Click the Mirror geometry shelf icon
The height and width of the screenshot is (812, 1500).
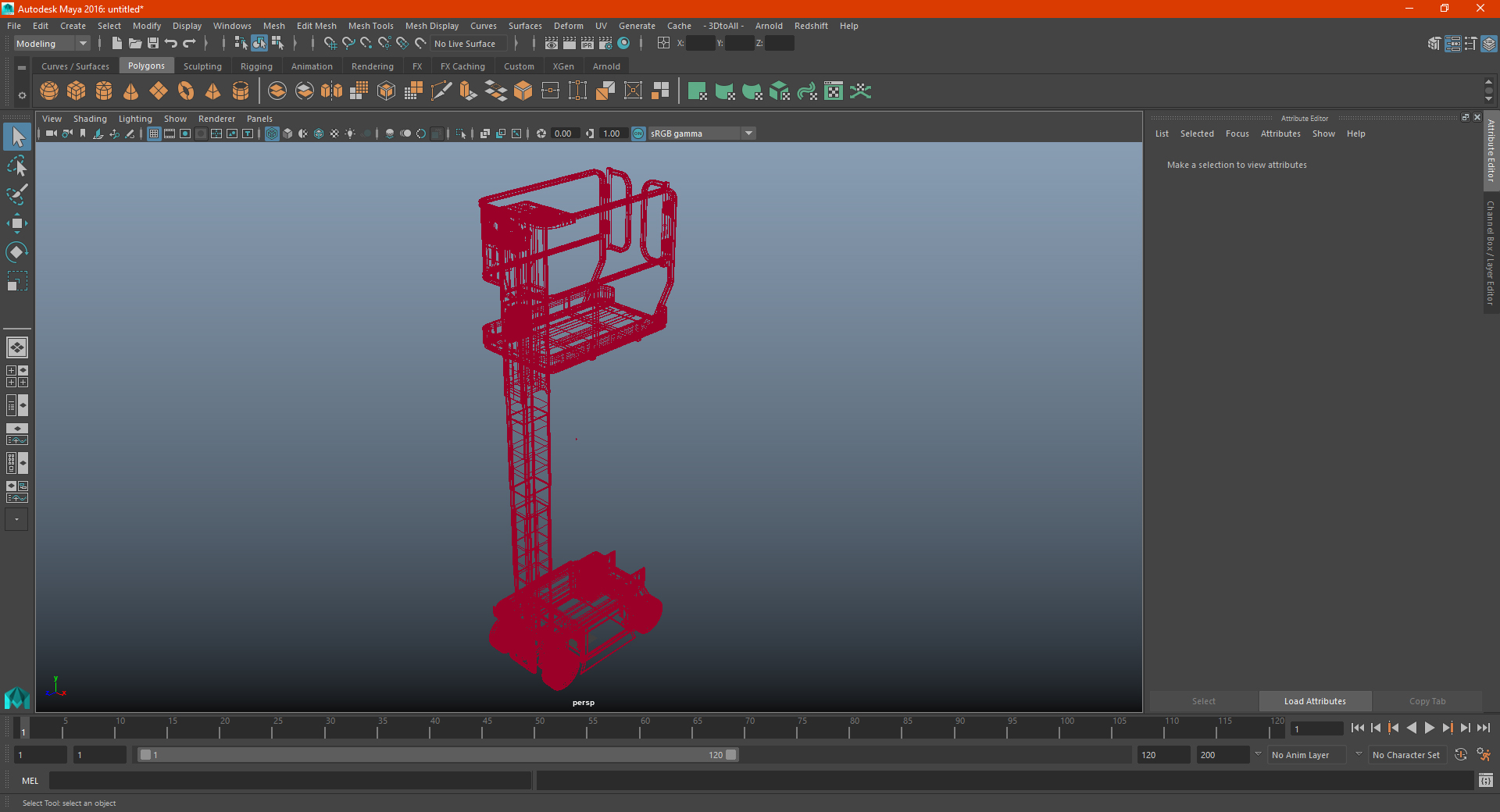coord(332,91)
